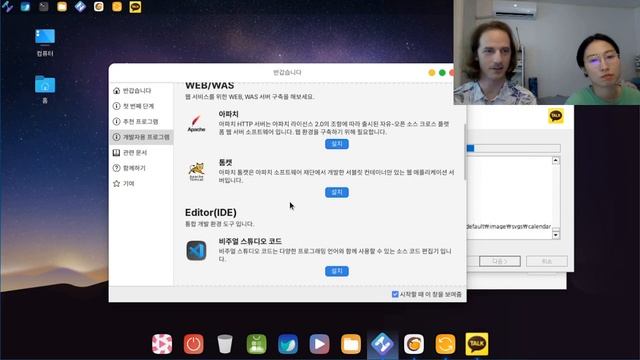The image size is (640, 360).
Task: Launch the blue bird browser from the top panel
Action: click(25, 7)
